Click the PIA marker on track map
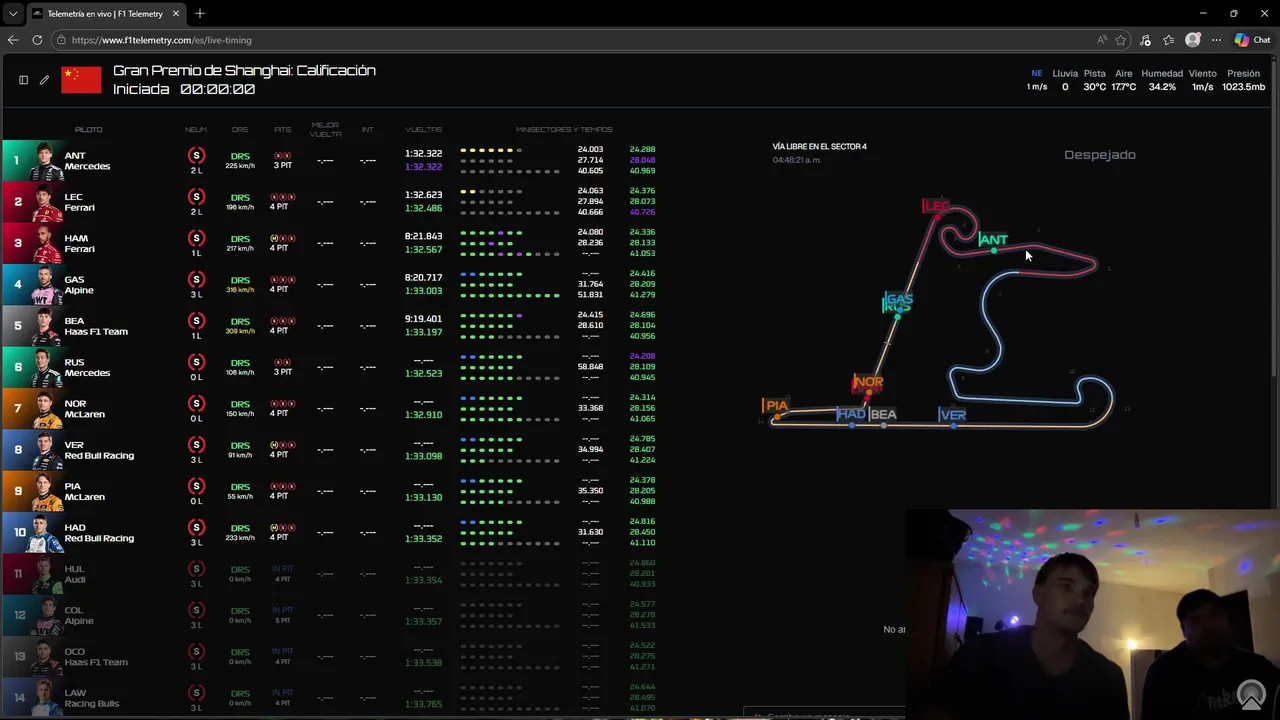Viewport: 1280px width, 720px height. (775, 405)
